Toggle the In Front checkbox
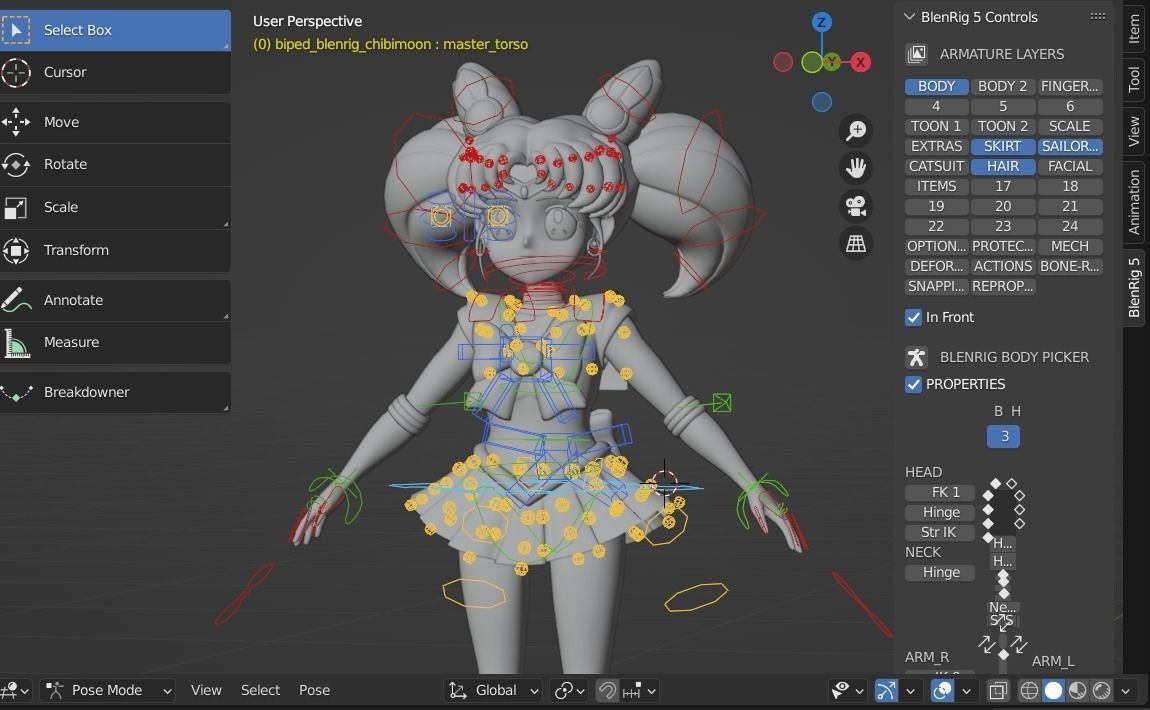1150x710 pixels. [913, 318]
